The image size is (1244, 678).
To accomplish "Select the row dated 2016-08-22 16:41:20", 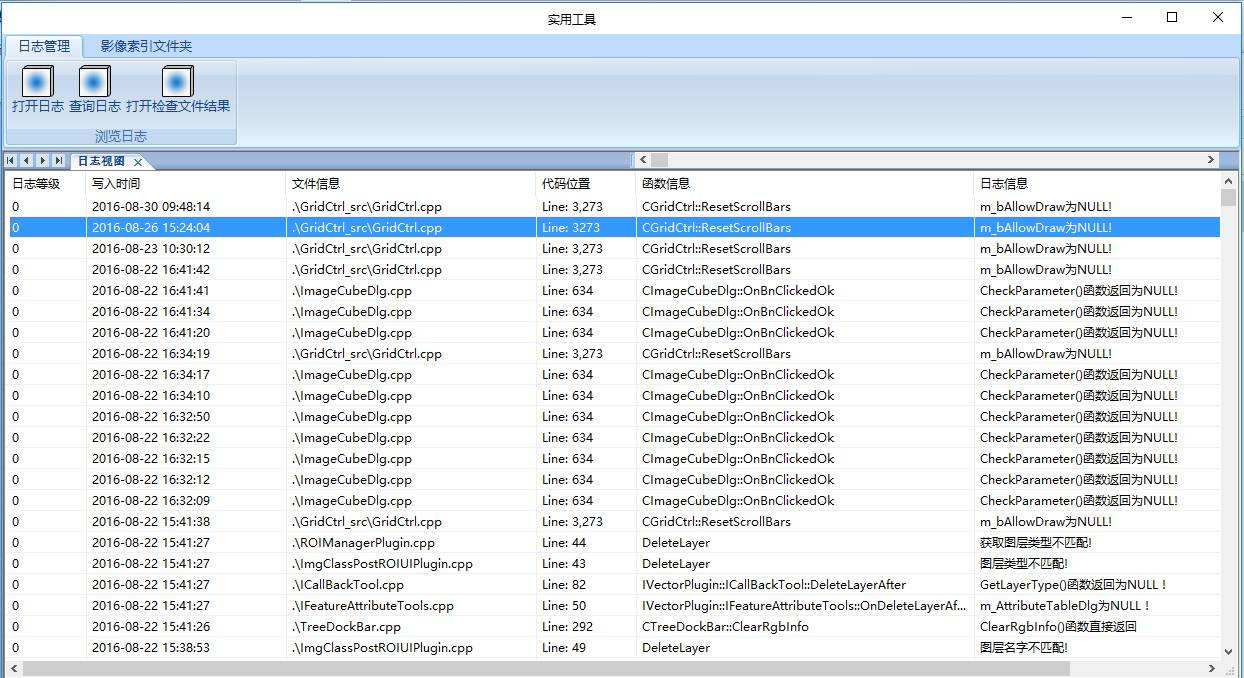I will pos(615,333).
